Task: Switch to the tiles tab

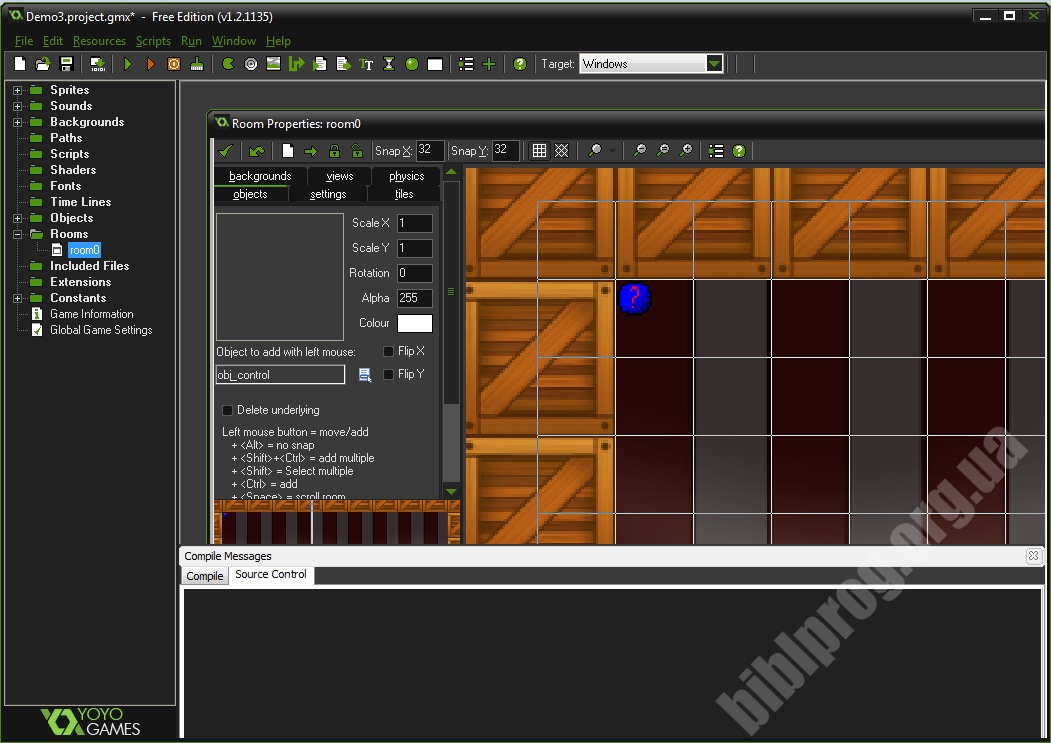Action: [404, 194]
